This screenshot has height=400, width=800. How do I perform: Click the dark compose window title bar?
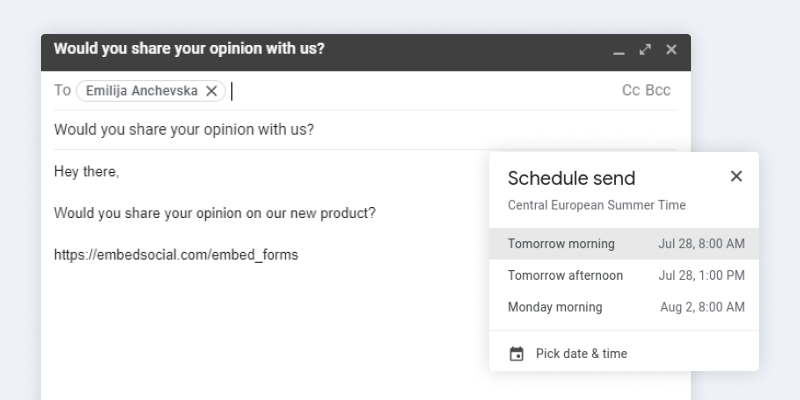400,49
